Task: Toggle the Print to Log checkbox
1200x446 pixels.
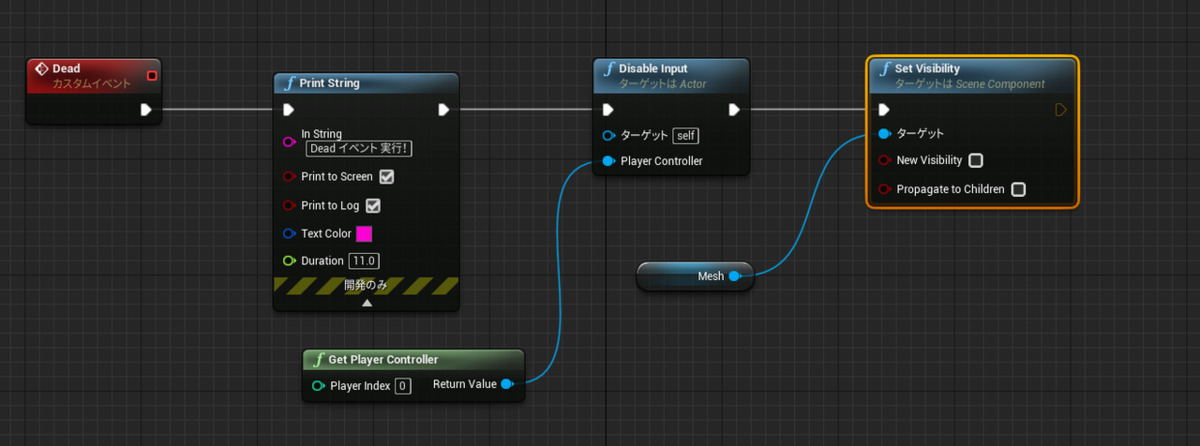Action: click(x=372, y=206)
